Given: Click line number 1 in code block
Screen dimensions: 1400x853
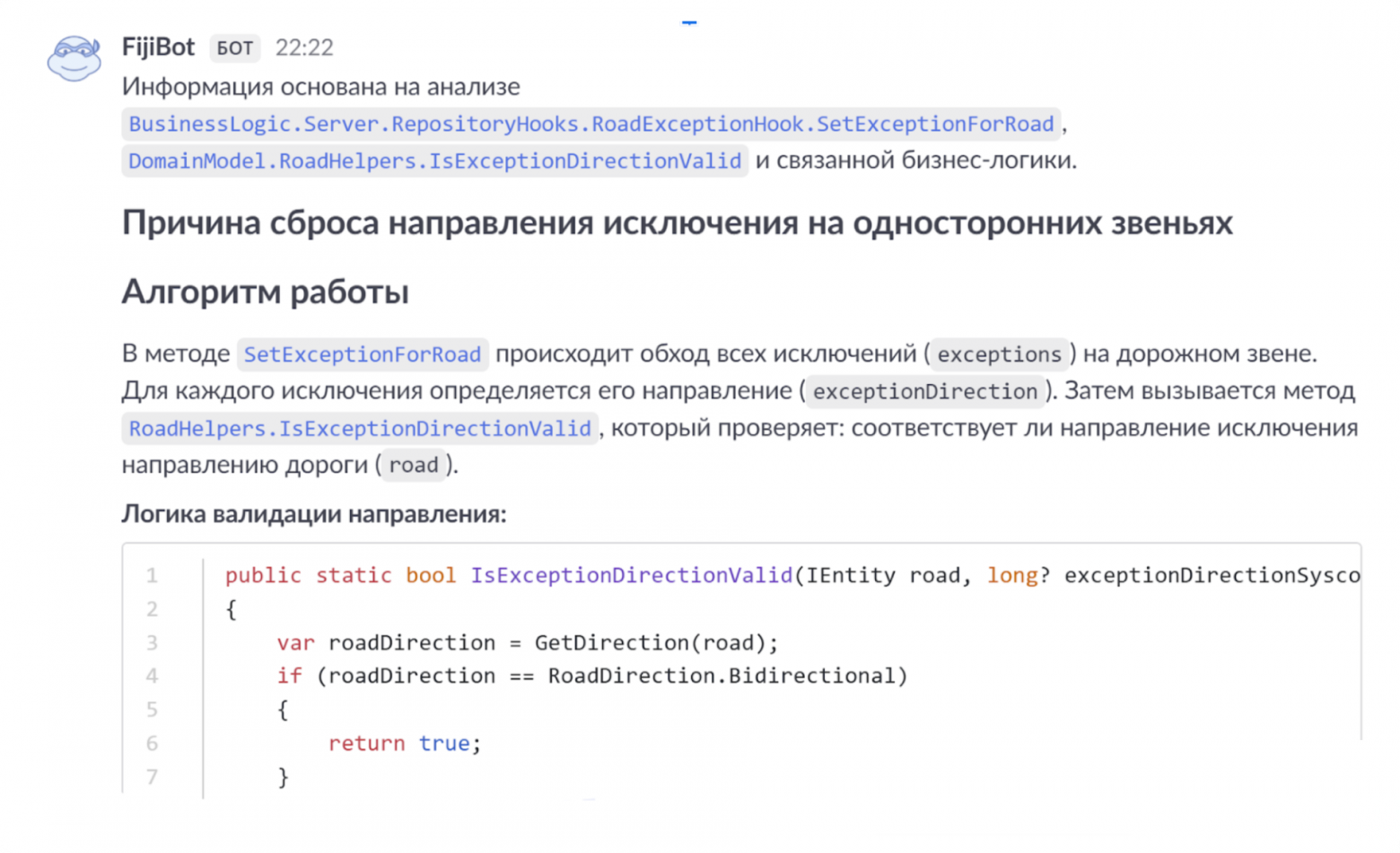Looking at the screenshot, I should tap(152, 575).
